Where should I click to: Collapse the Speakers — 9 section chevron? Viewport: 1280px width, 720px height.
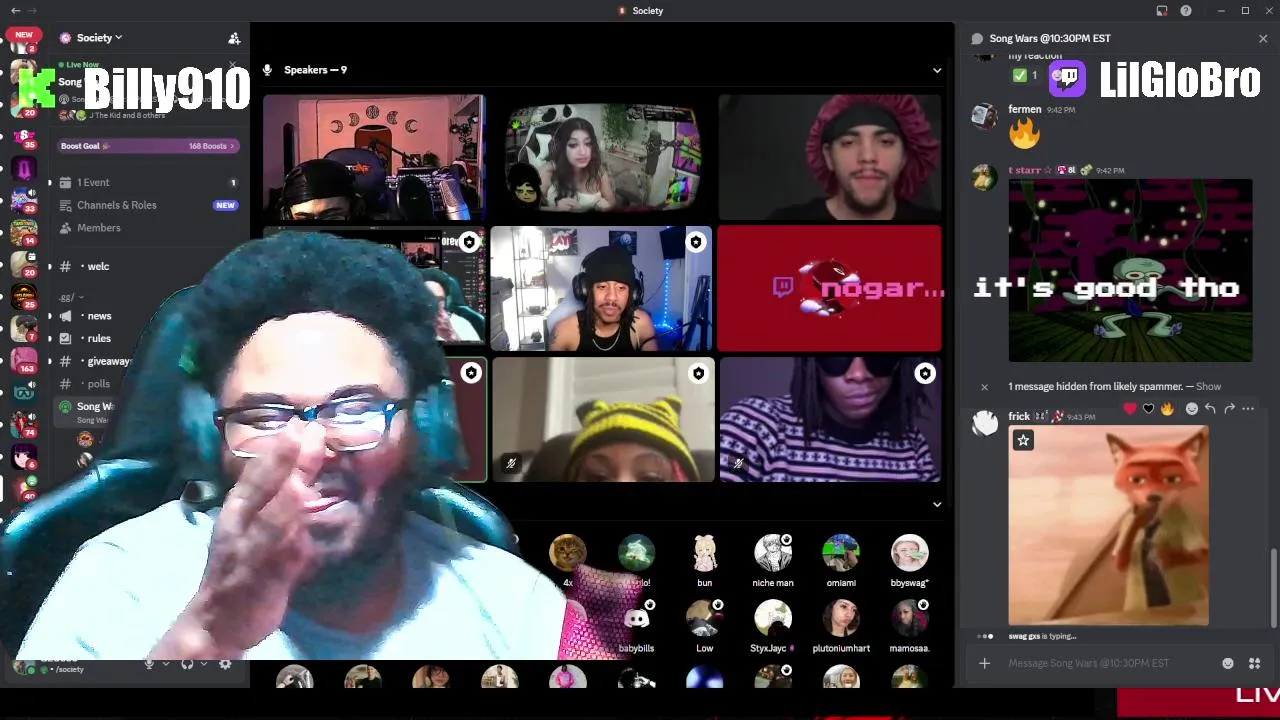[937, 70]
